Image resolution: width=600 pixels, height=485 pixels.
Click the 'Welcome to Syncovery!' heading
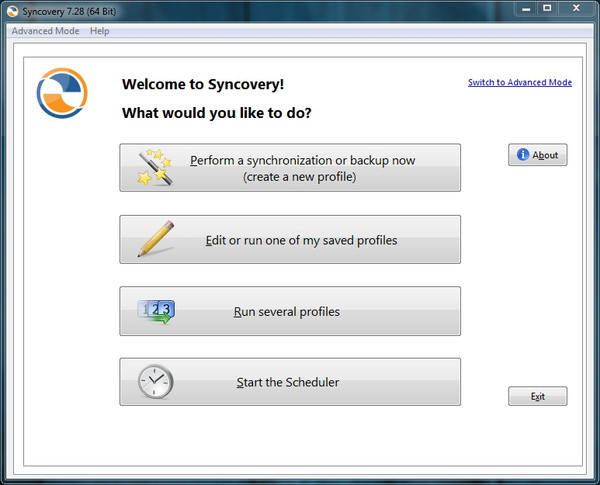[x=203, y=84]
